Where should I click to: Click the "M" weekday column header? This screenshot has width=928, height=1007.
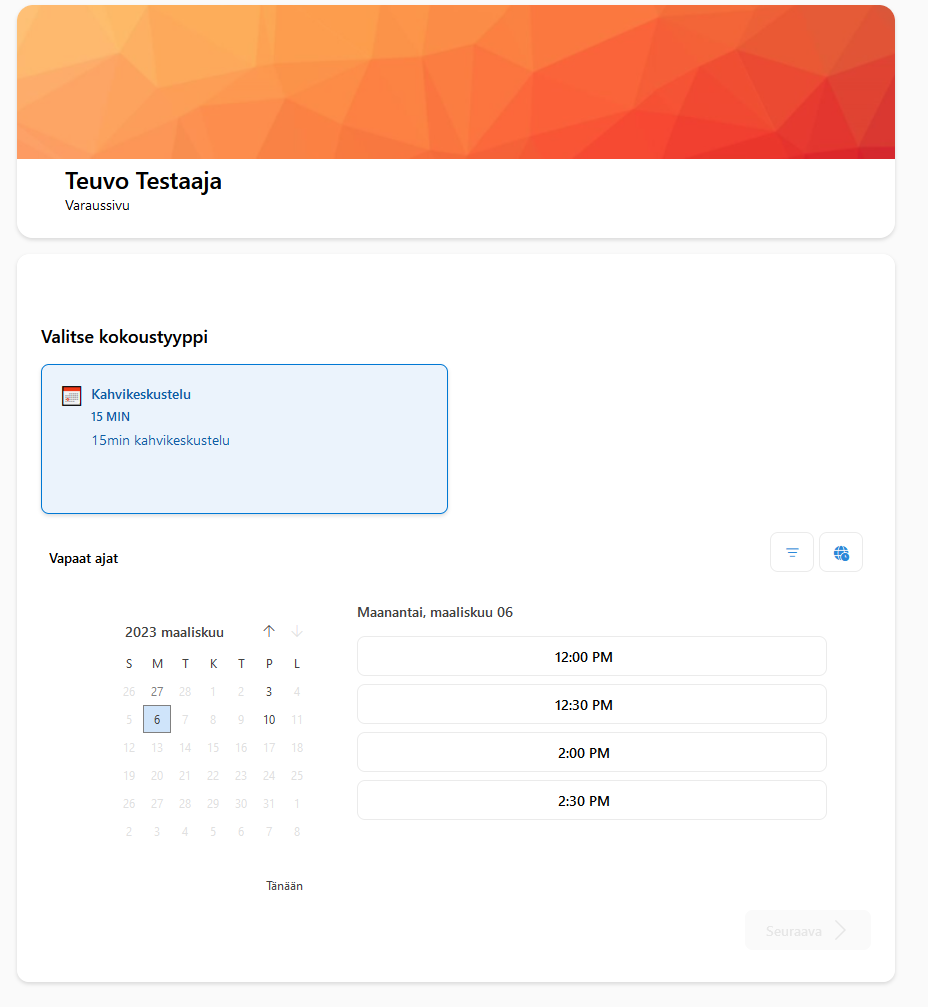coord(157,663)
